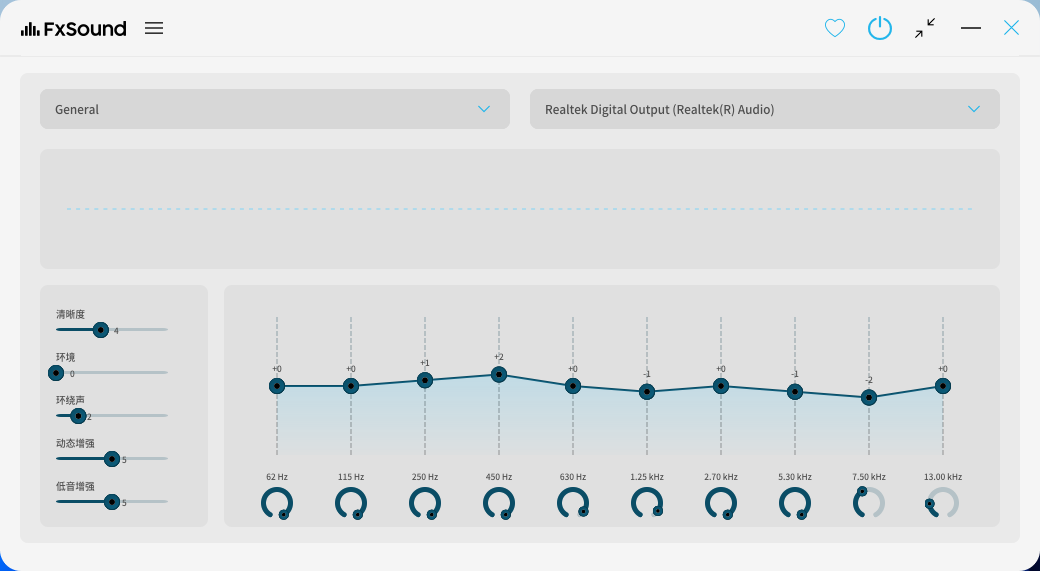The height and width of the screenshot is (571, 1040).
Task: Click the 62 Hz frequency label
Action: (x=277, y=477)
